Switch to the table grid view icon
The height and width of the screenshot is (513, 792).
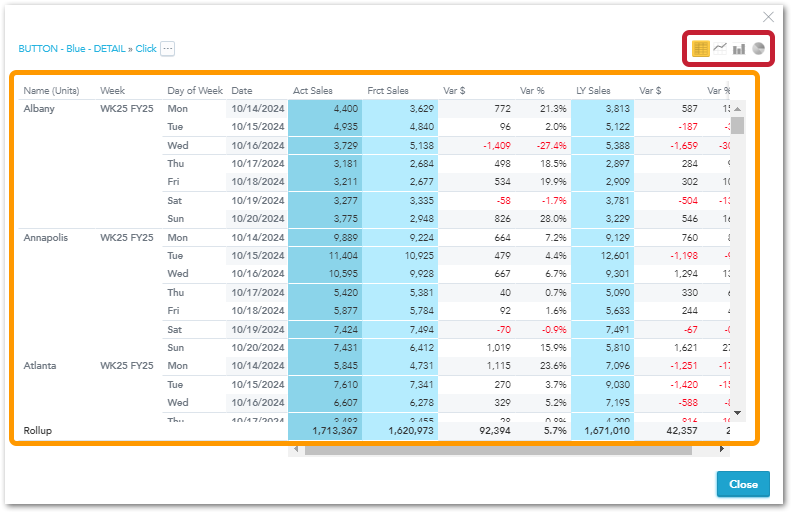pos(701,48)
